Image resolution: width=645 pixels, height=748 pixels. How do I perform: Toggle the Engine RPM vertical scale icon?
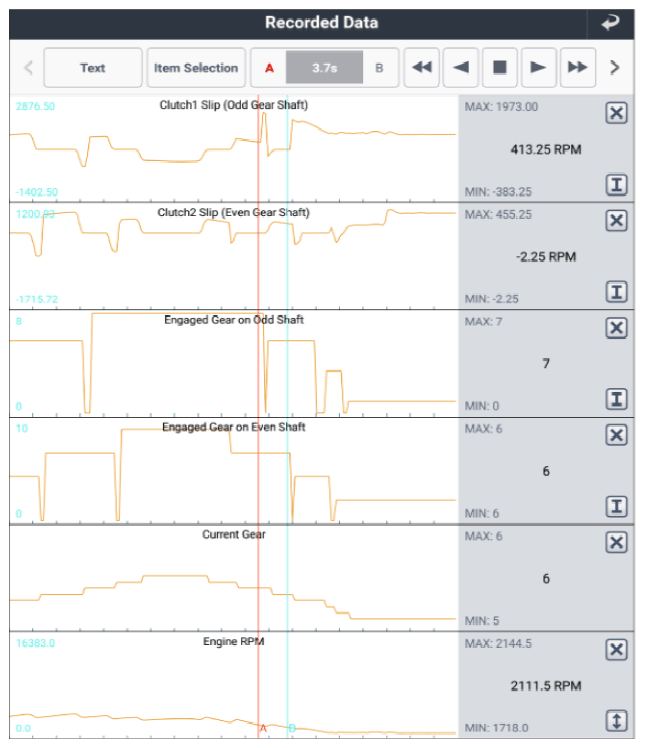pyautogui.click(x=616, y=721)
